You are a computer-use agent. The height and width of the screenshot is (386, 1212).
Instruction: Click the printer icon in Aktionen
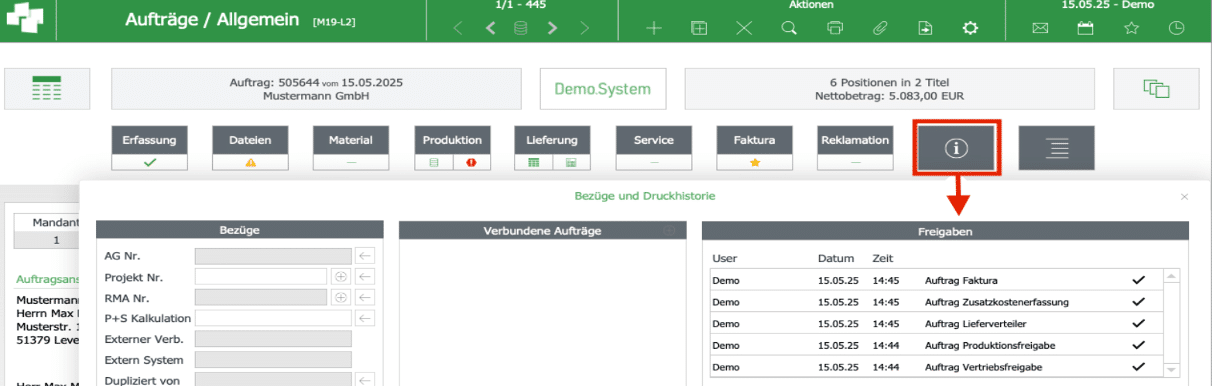tap(835, 28)
